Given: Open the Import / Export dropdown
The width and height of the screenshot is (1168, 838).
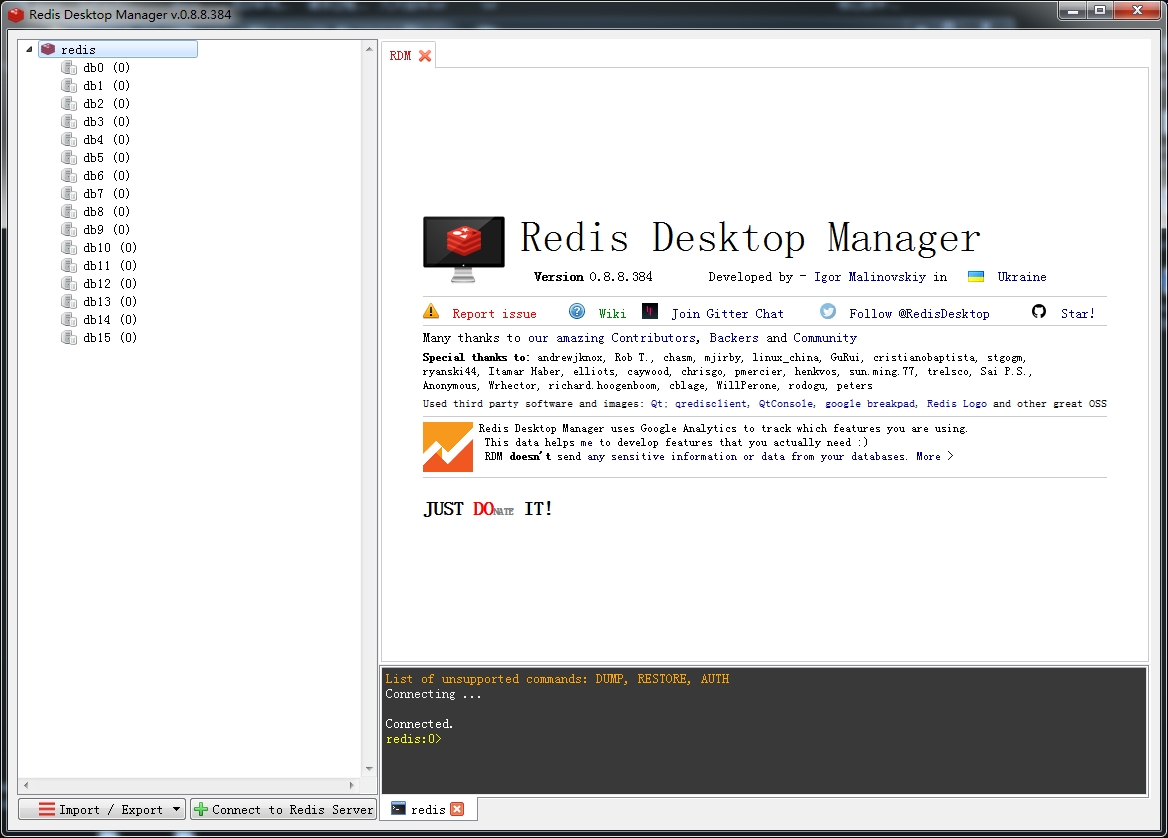Looking at the screenshot, I should pos(102,809).
